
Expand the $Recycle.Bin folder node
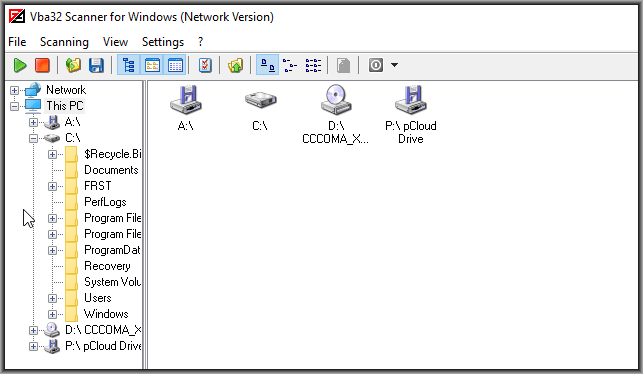click(52, 154)
